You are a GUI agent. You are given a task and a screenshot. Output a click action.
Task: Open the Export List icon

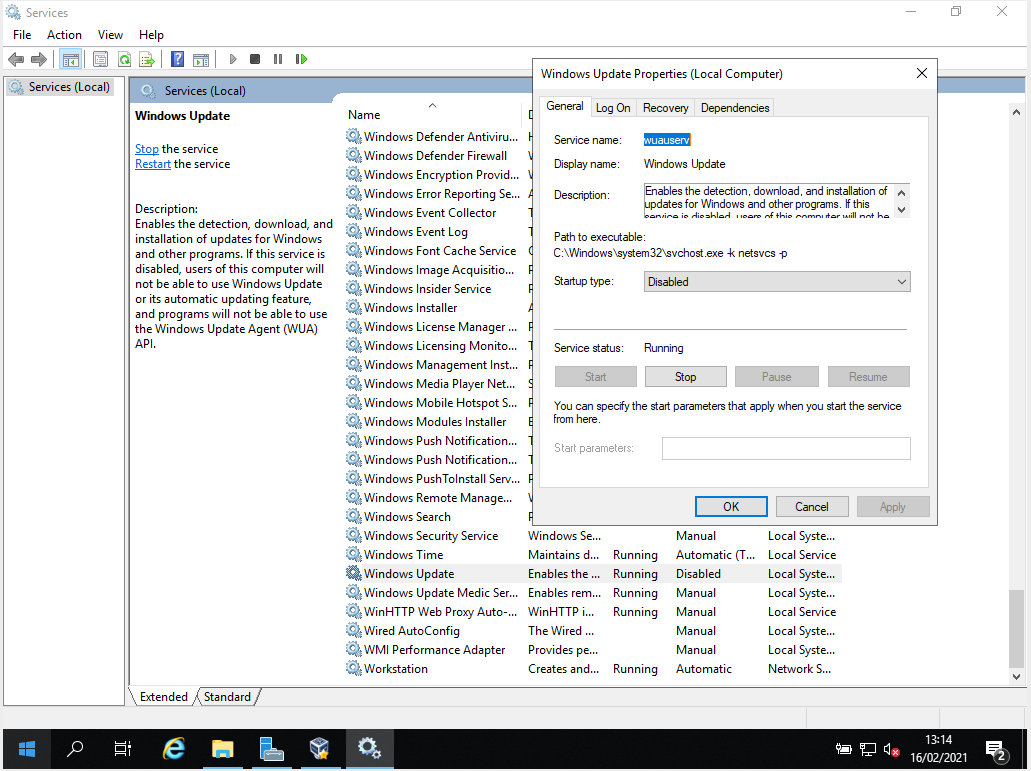(x=147, y=59)
